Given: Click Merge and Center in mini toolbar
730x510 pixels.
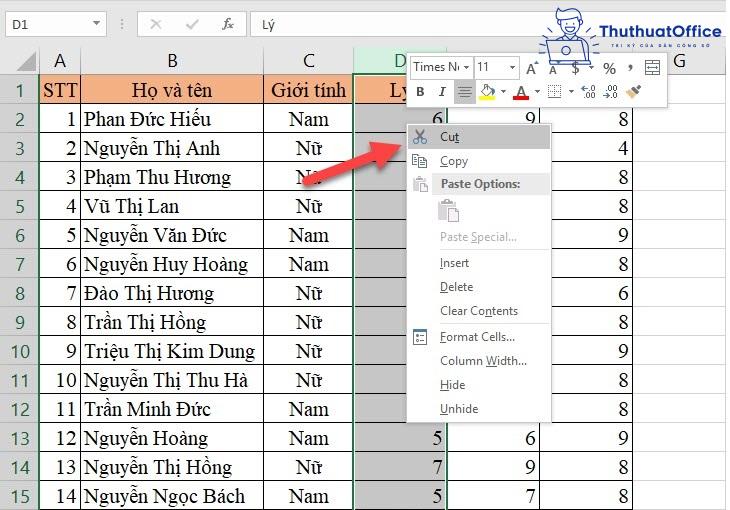Looking at the screenshot, I should (x=652, y=68).
